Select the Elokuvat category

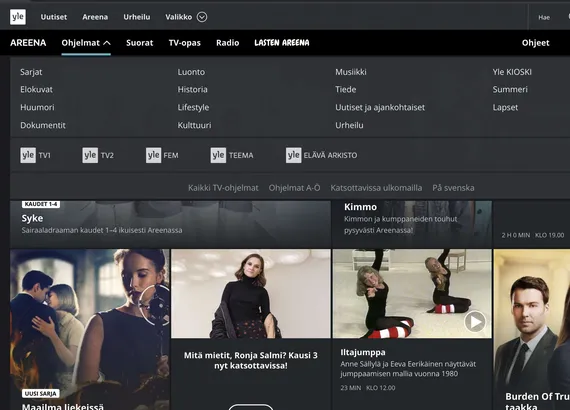(36, 89)
